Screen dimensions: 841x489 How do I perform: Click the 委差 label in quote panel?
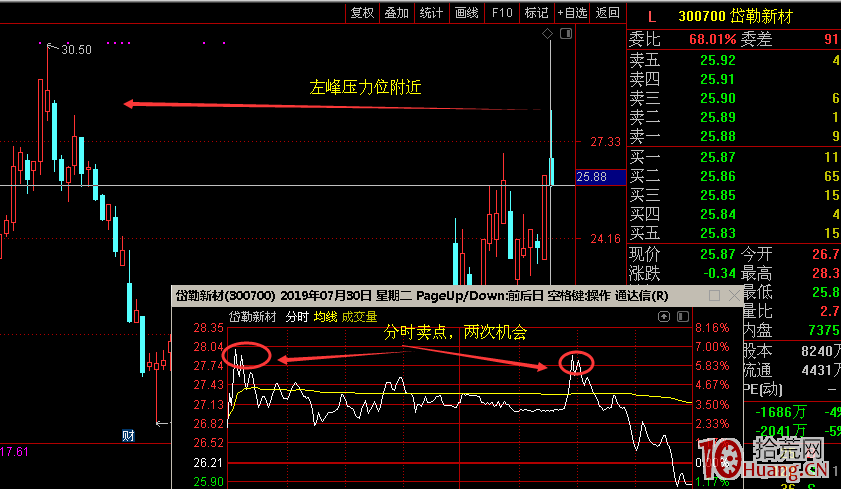pyautogui.click(x=757, y=39)
